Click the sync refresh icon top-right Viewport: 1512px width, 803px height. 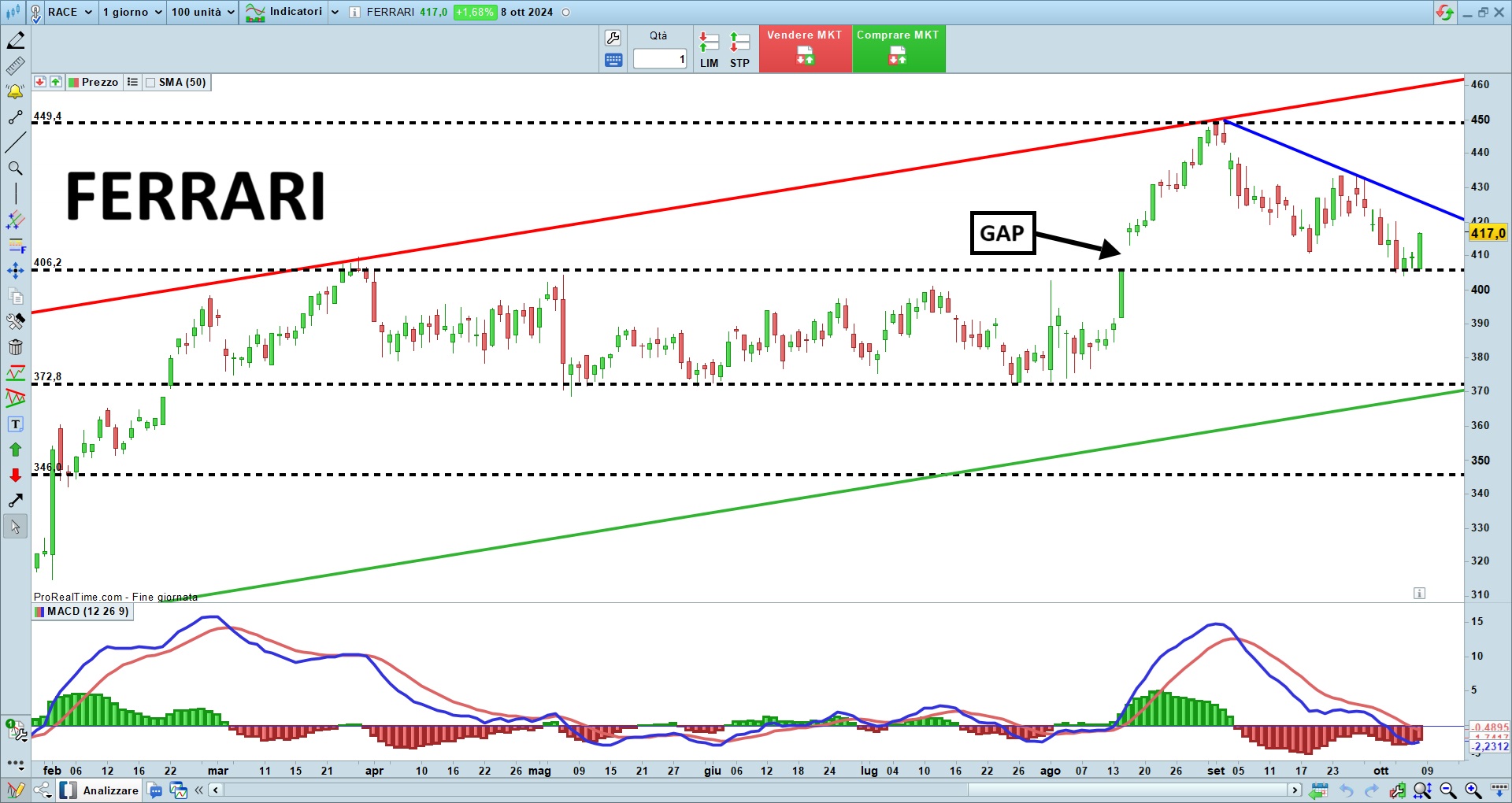pyautogui.click(x=1444, y=12)
